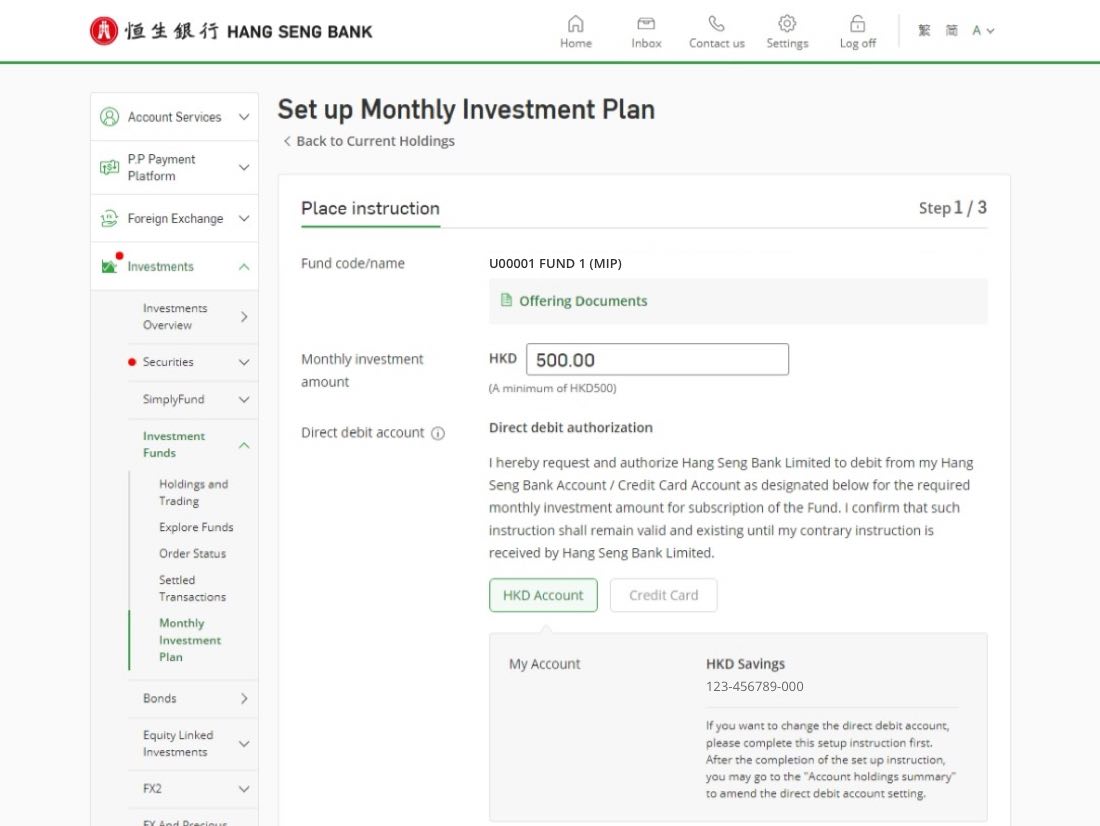1100x826 pixels.
Task: Click the Log off padlock icon
Action: tap(857, 24)
